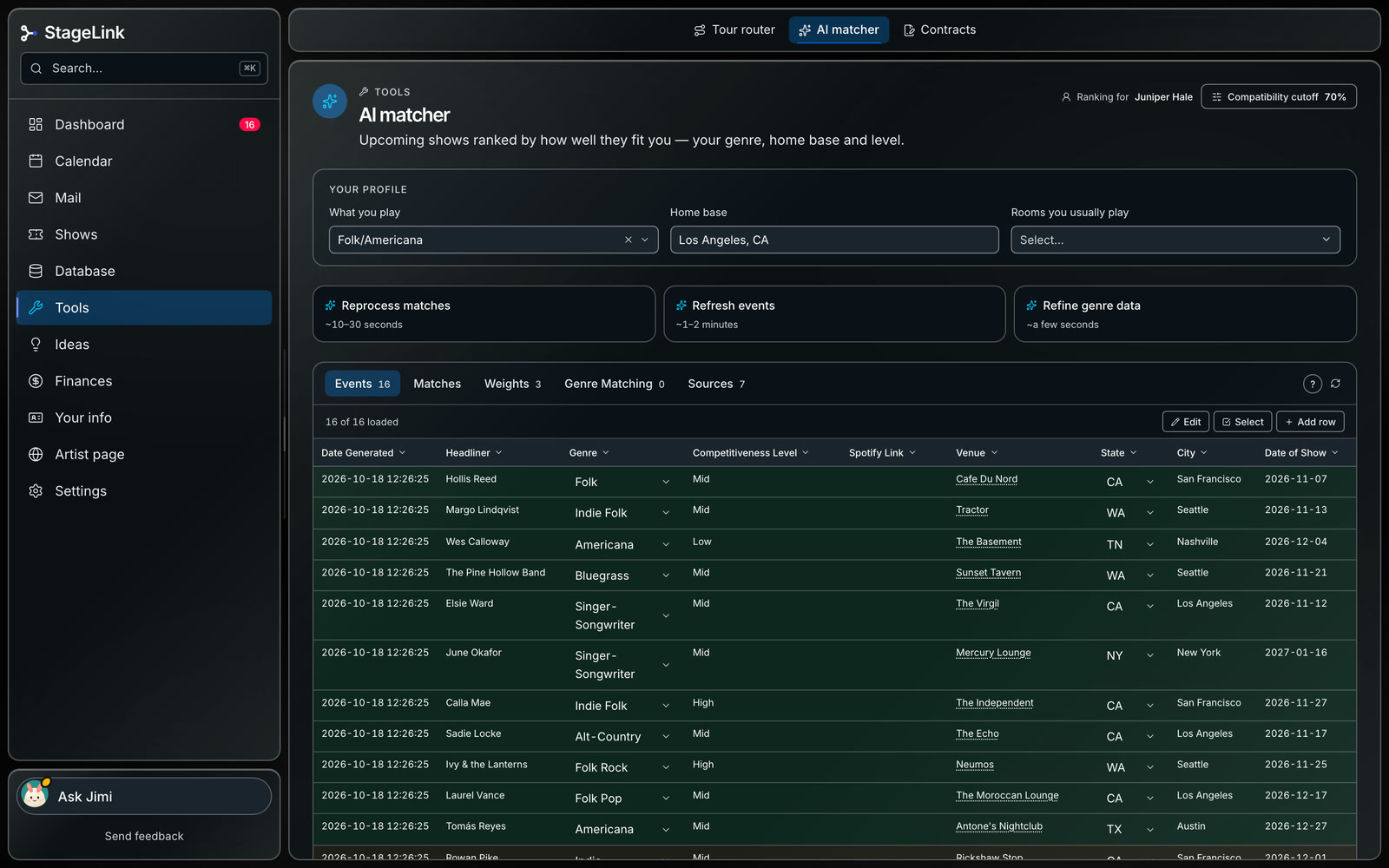Click the Edit button
This screenshot has height=868, width=1389.
click(x=1185, y=422)
